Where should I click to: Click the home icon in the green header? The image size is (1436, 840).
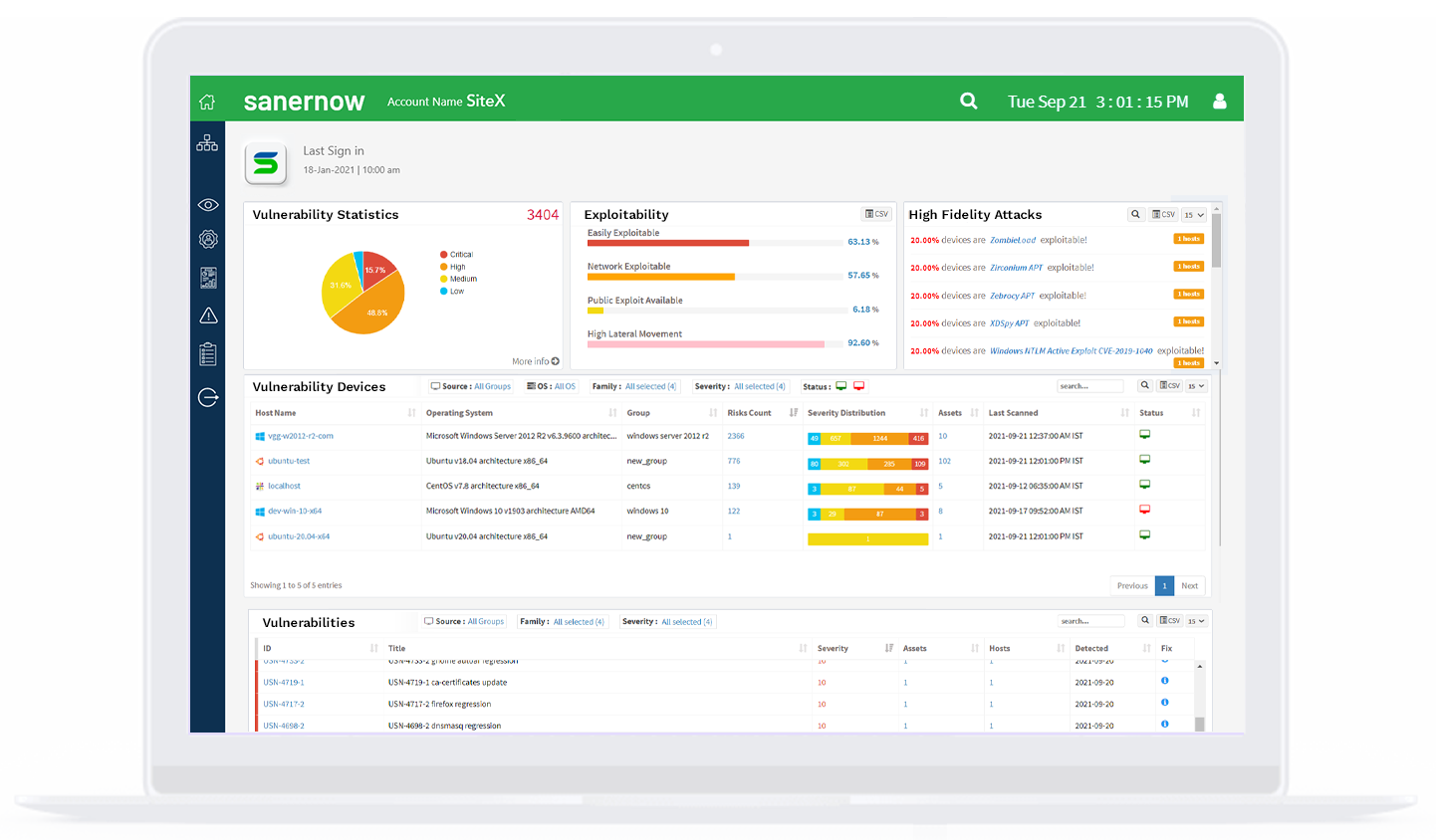coord(206,101)
